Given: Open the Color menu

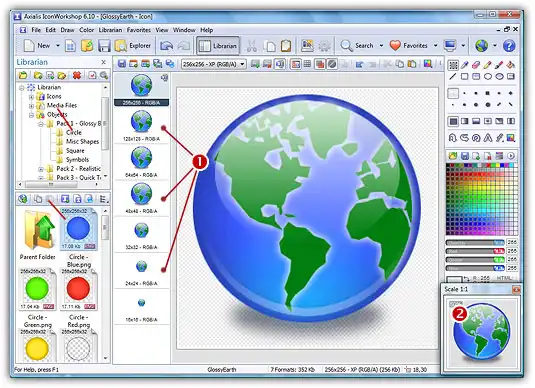Looking at the screenshot, I should [x=86, y=30].
